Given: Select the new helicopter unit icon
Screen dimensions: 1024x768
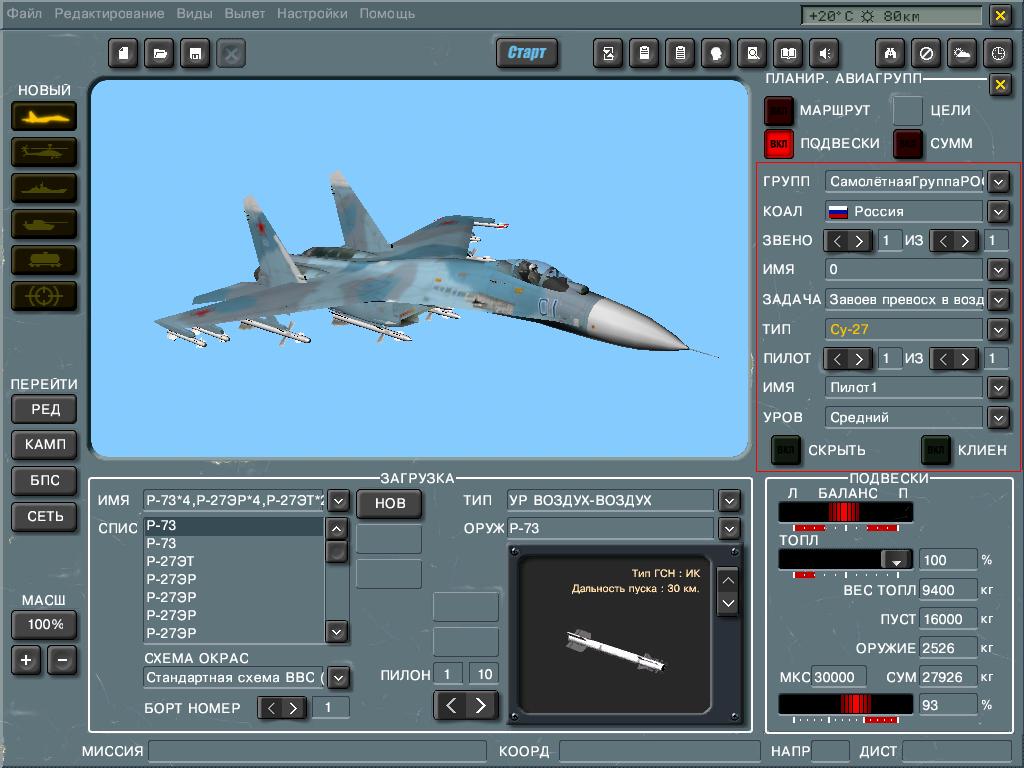Looking at the screenshot, I should pos(44,153).
